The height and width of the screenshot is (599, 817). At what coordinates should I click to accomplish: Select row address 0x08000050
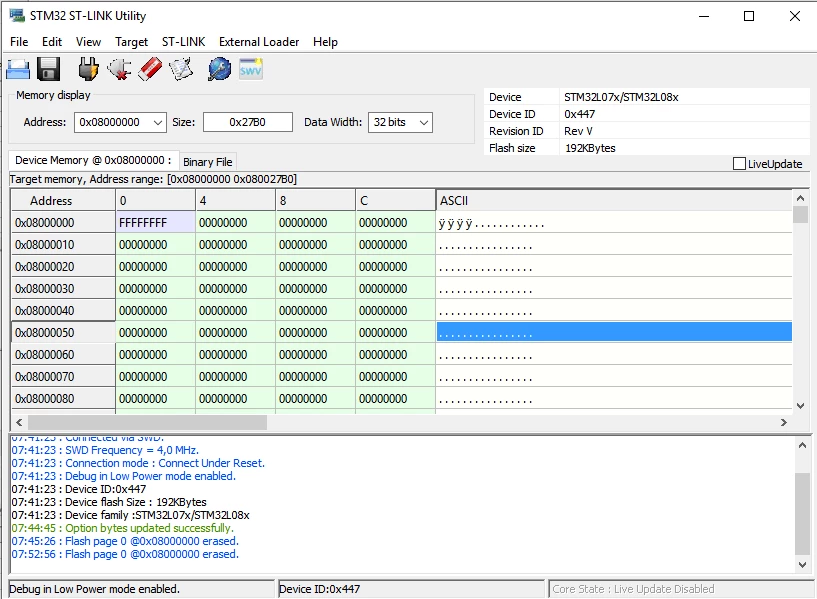click(x=63, y=332)
